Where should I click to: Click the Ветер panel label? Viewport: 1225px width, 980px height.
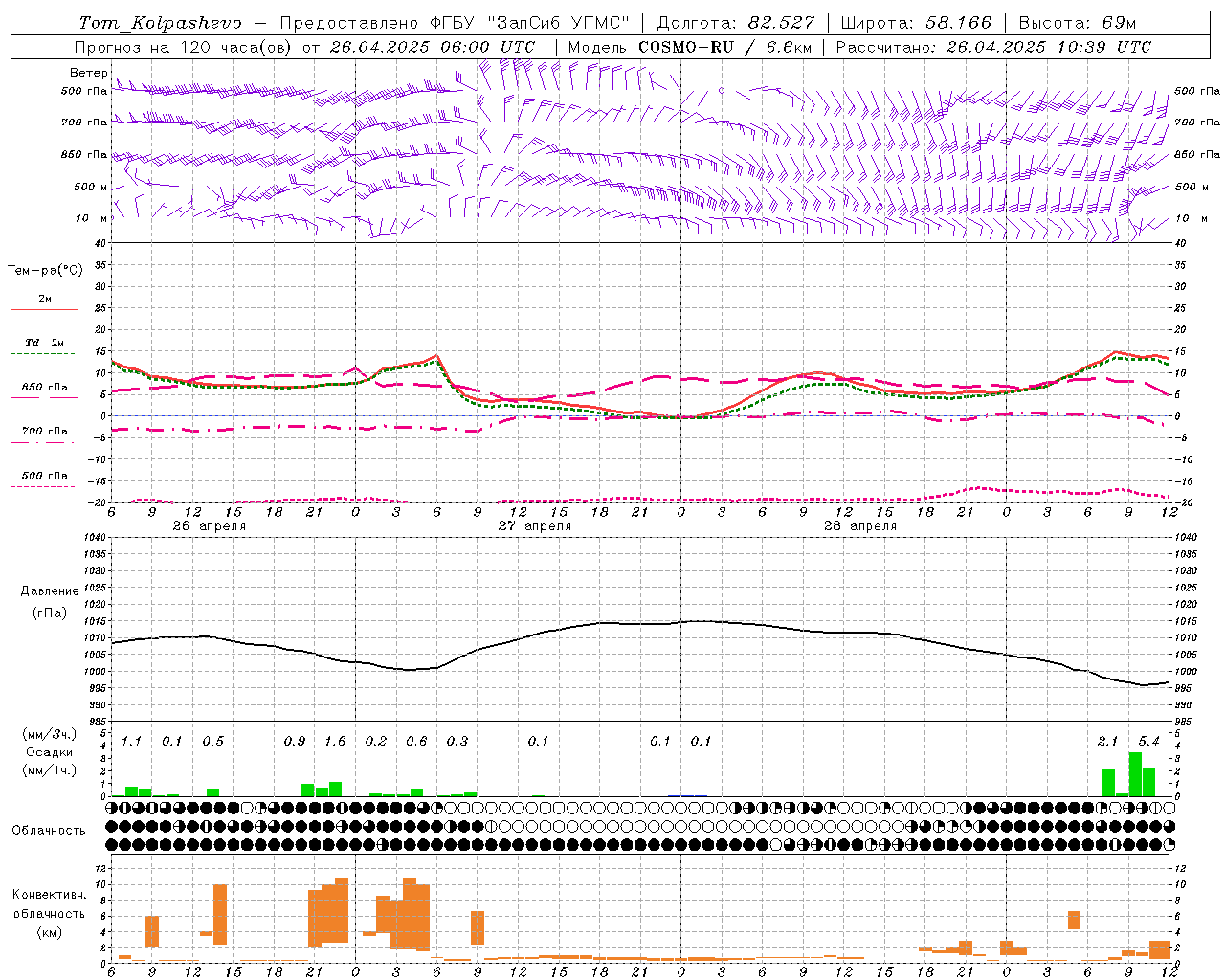pos(88,73)
